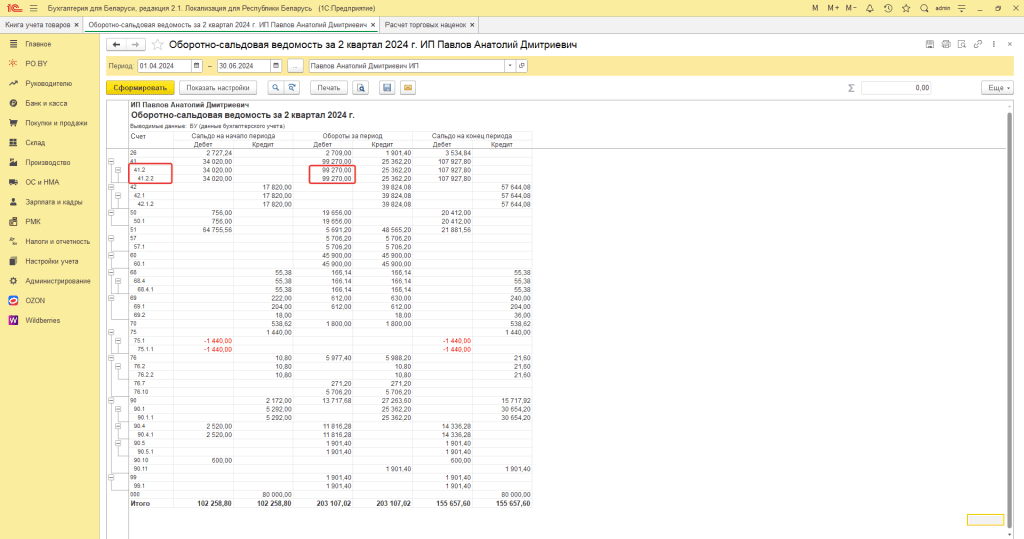
Task: Open print preview icon in the form header
Action: pos(961,44)
